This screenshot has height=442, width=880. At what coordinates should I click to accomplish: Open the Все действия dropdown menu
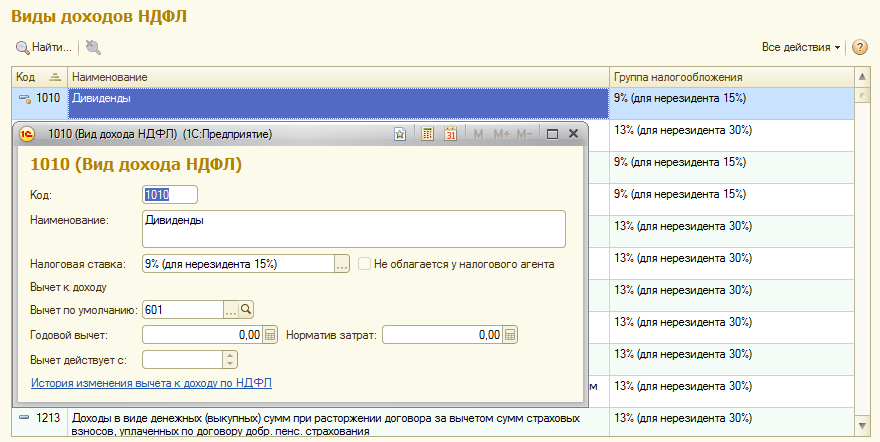click(800, 47)
